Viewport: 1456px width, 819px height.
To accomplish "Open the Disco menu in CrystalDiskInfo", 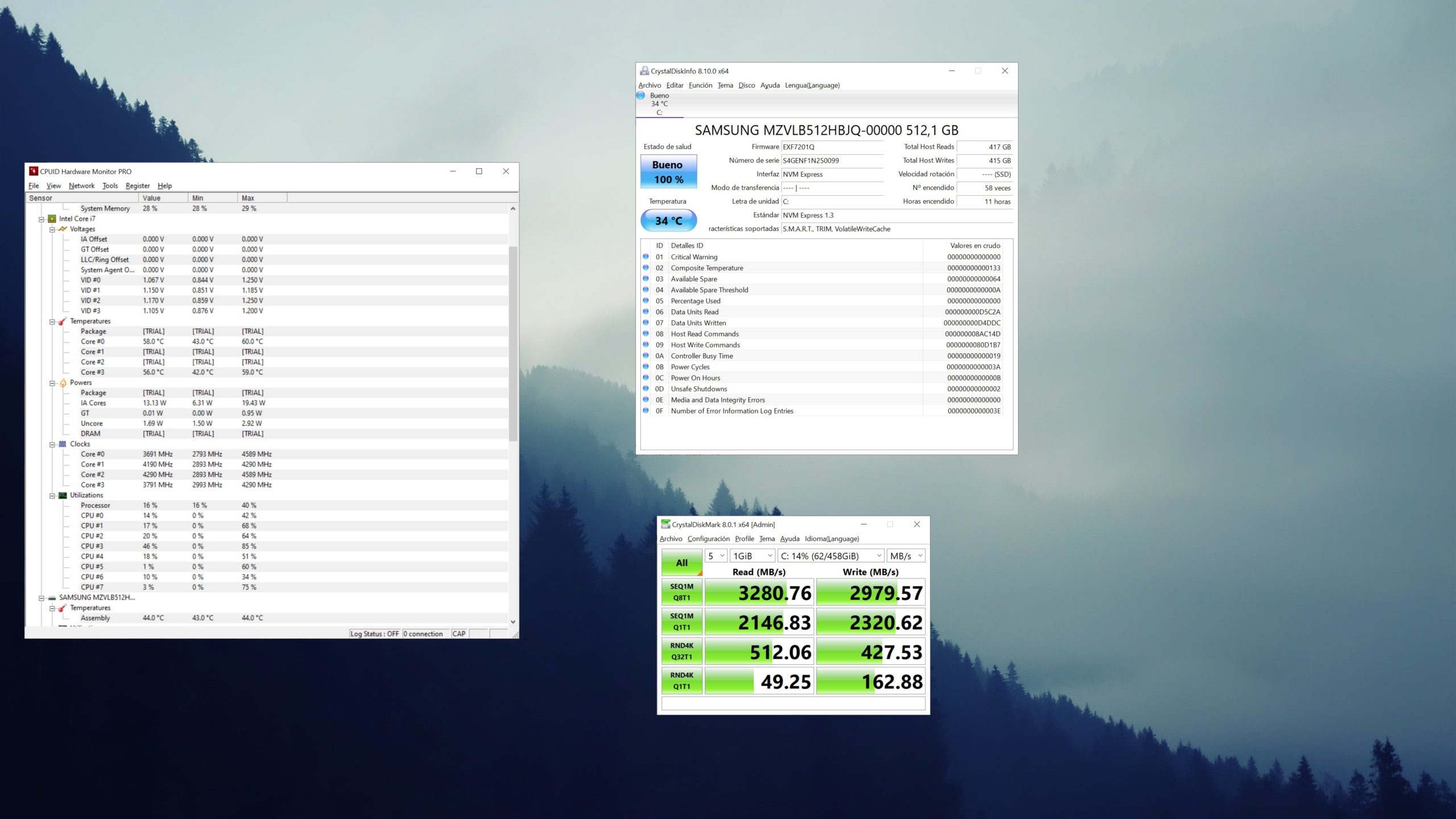I will (x=746, y=85).
